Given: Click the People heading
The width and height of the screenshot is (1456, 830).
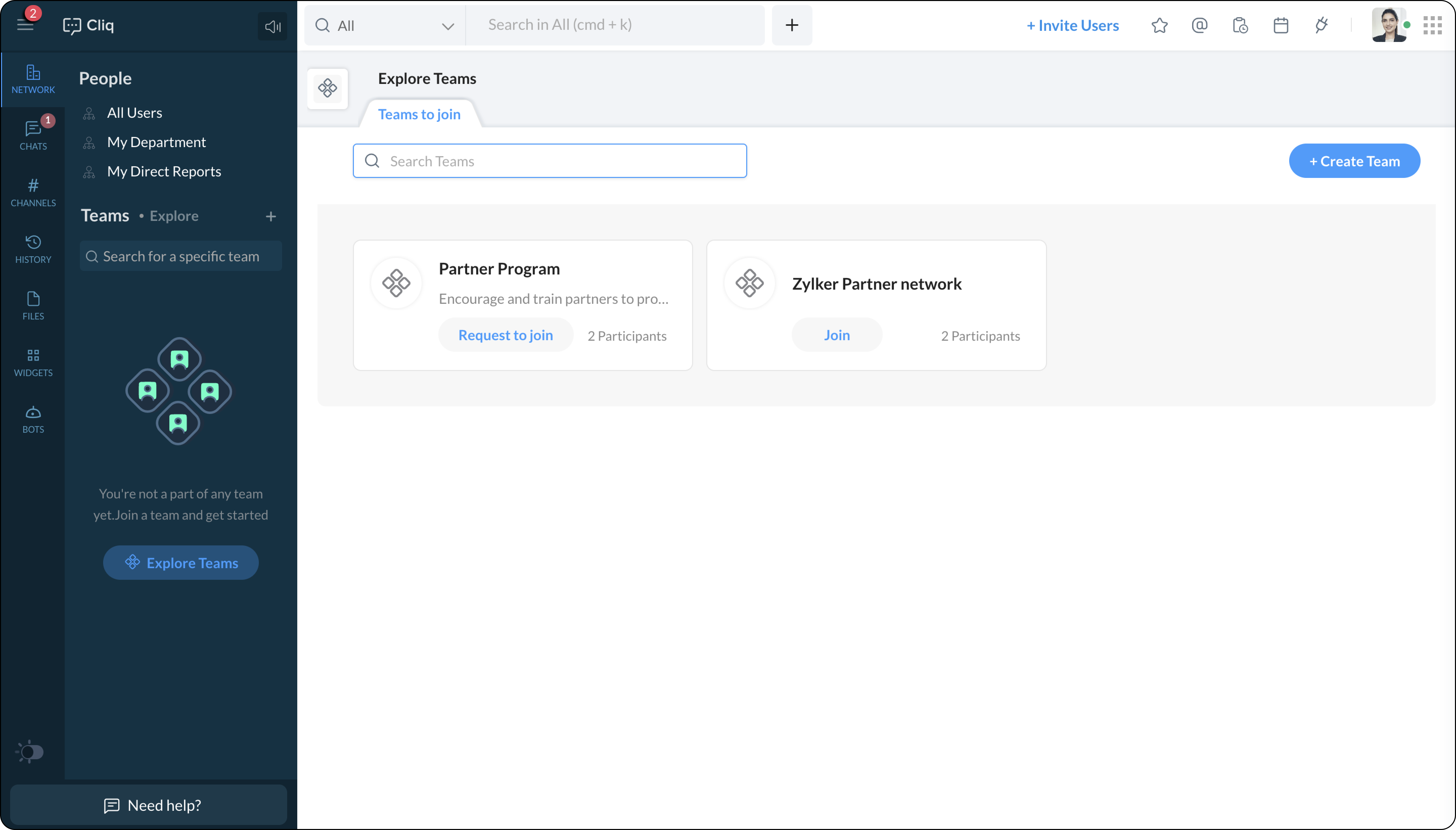Looking at the screenshot, I should point(105,78).
